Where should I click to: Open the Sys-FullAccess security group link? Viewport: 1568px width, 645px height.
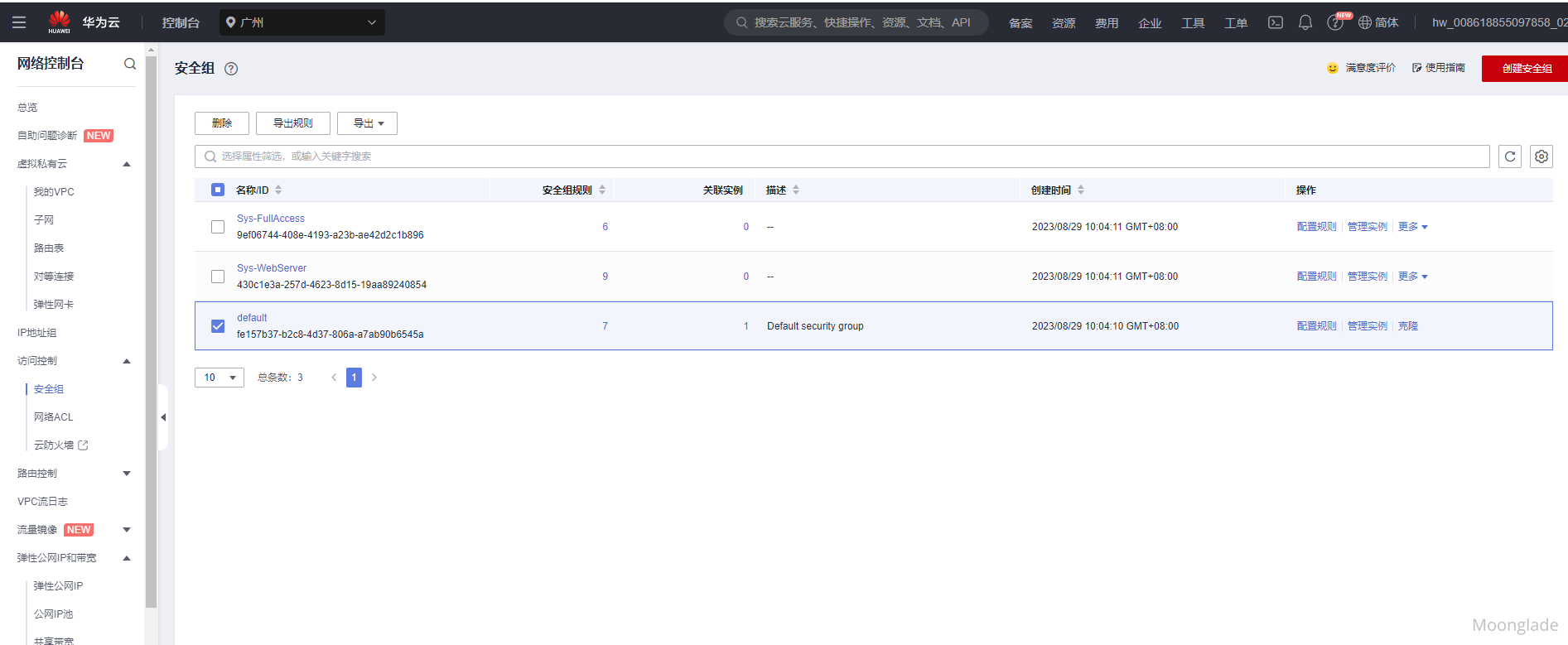[x=271, y=219]
